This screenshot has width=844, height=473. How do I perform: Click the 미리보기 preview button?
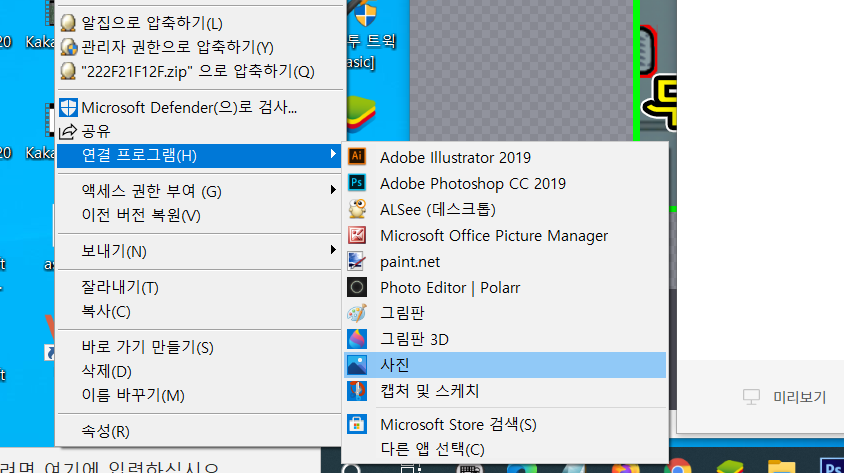click(x=784, y=397)
